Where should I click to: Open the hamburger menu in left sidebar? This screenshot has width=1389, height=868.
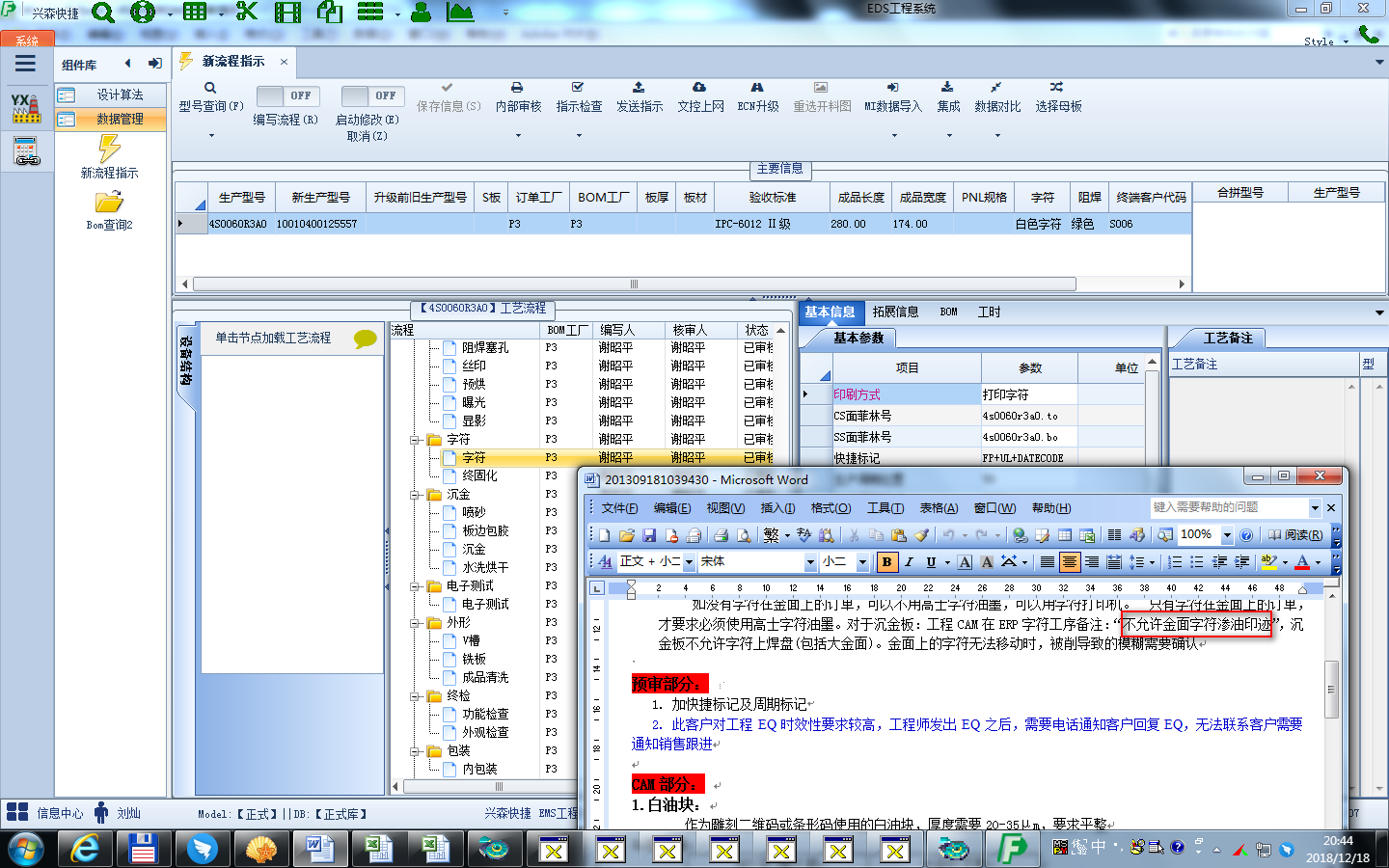[x=25, y=64]
